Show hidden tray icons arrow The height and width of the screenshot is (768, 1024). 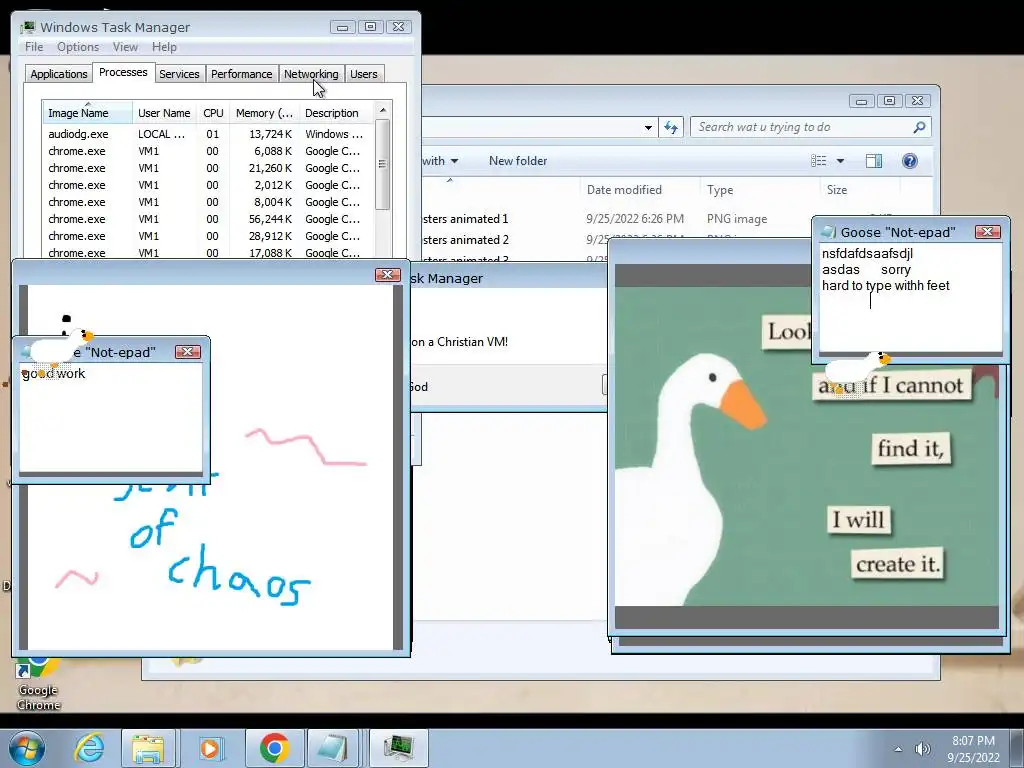(899, 749)
